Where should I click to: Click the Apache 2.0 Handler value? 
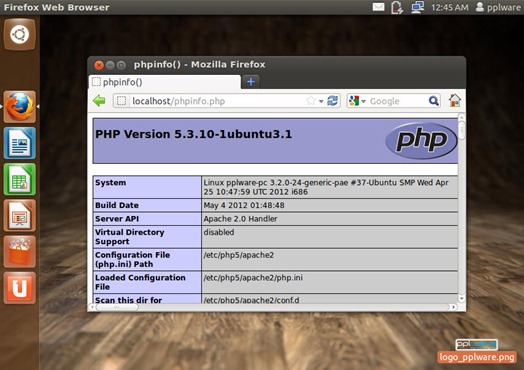tap(240, 219)
